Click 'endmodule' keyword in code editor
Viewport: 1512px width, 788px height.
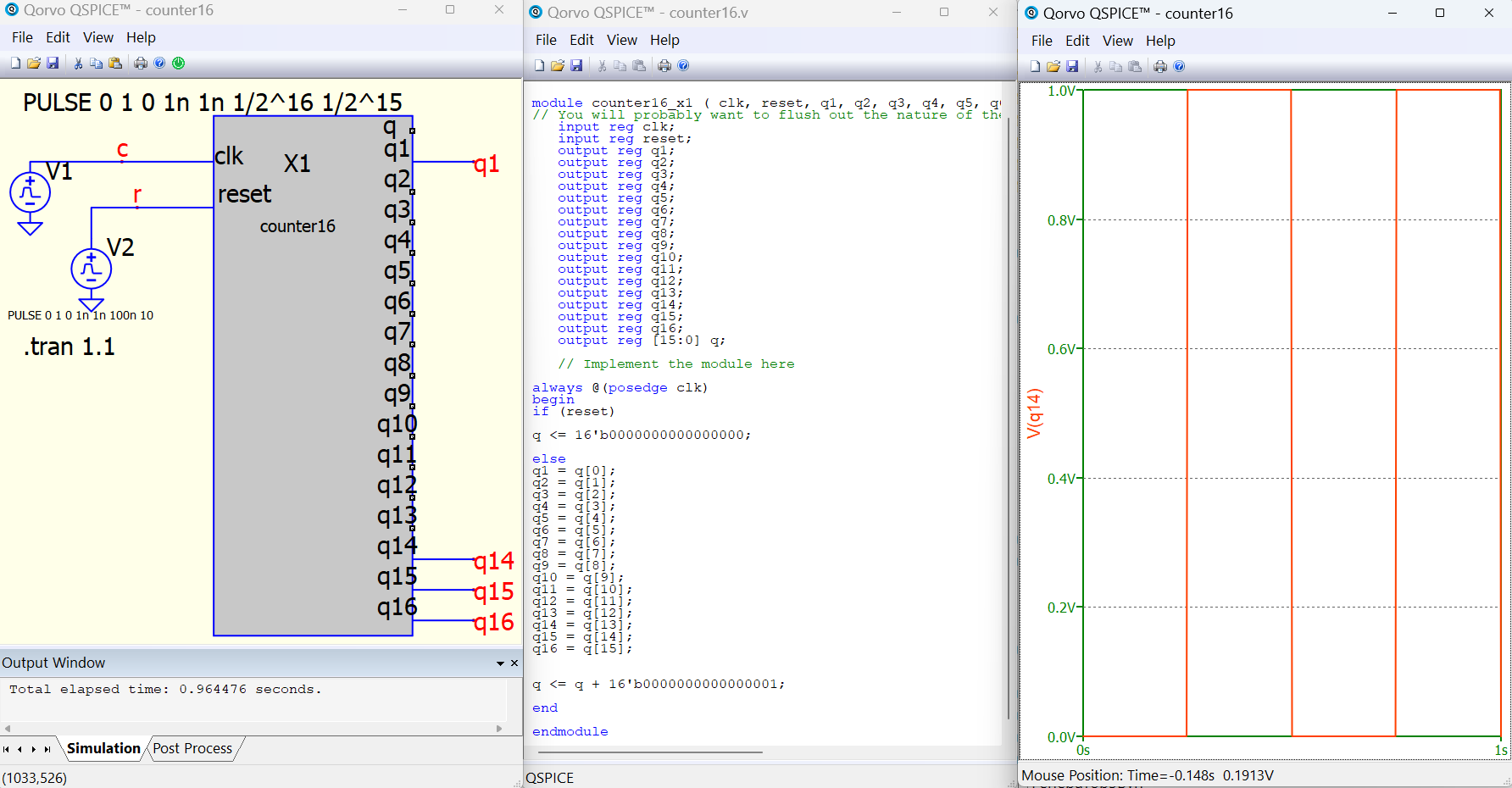570,731
